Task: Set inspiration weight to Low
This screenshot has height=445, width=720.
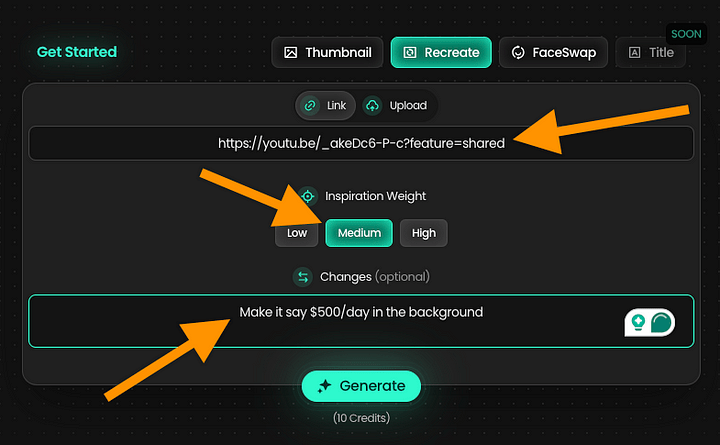Action: tap(297, 233)
